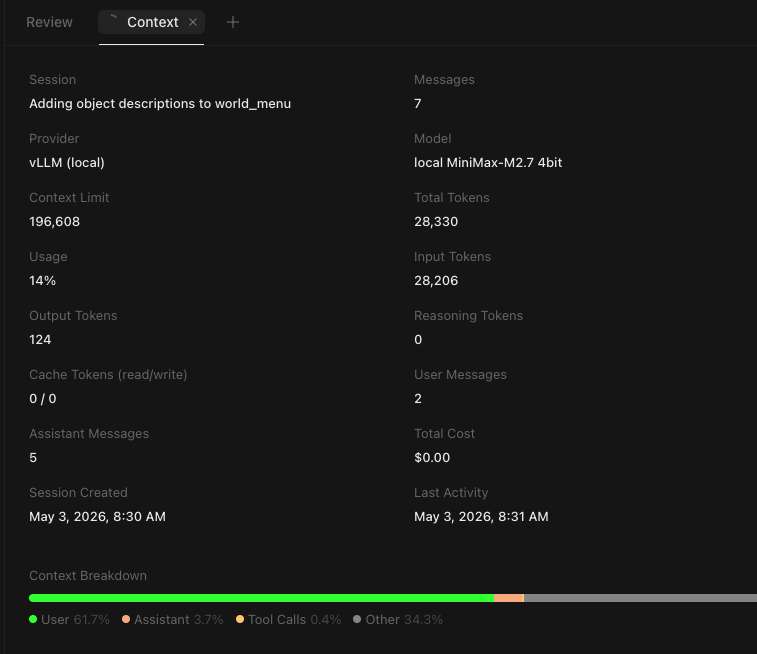Viewport: 757px width, 654px height.
Task: Add a new tab with plus icon
Action: pos(233,22)
